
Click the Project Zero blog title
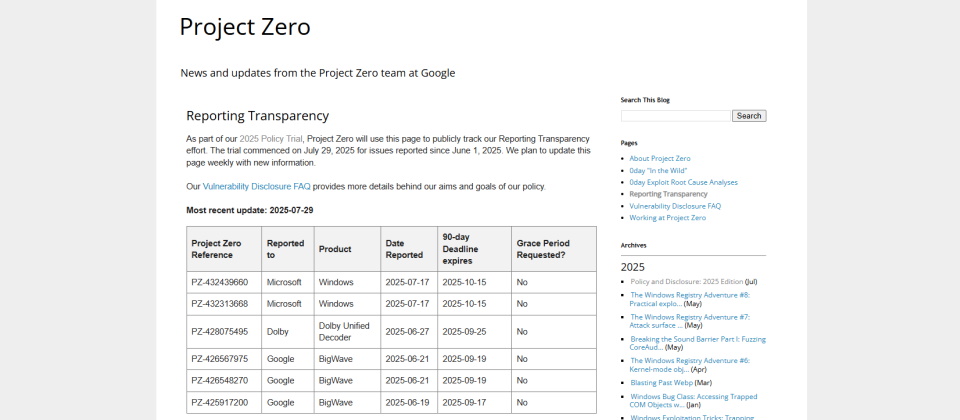(x=245, y=27)
